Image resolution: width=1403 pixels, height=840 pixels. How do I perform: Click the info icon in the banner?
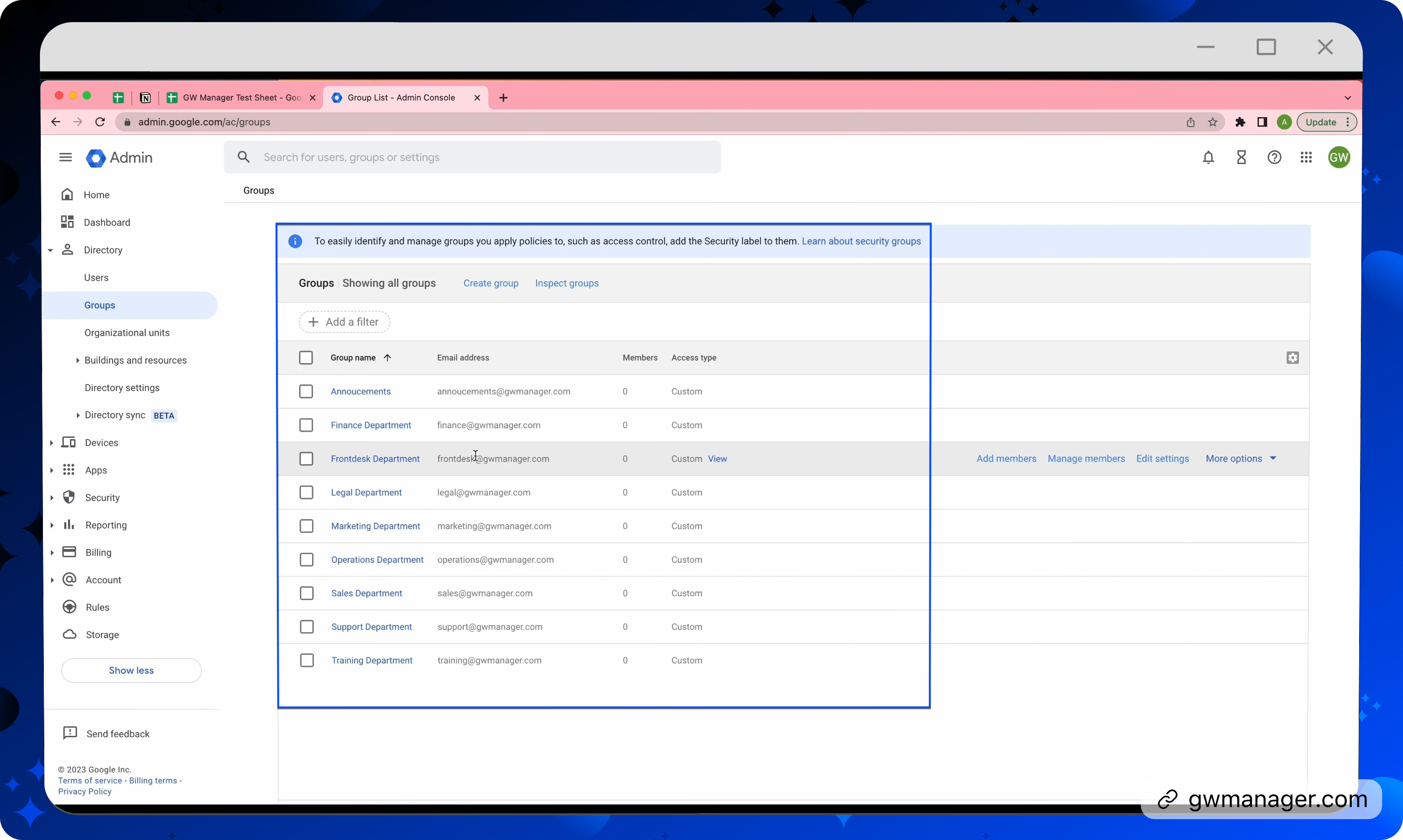pyautogui.click(x=295, y=241)
